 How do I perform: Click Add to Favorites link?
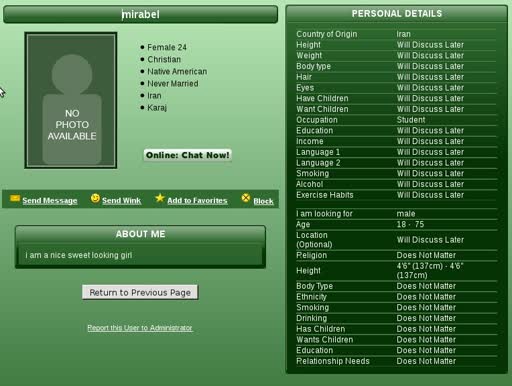tap(197, 201)
